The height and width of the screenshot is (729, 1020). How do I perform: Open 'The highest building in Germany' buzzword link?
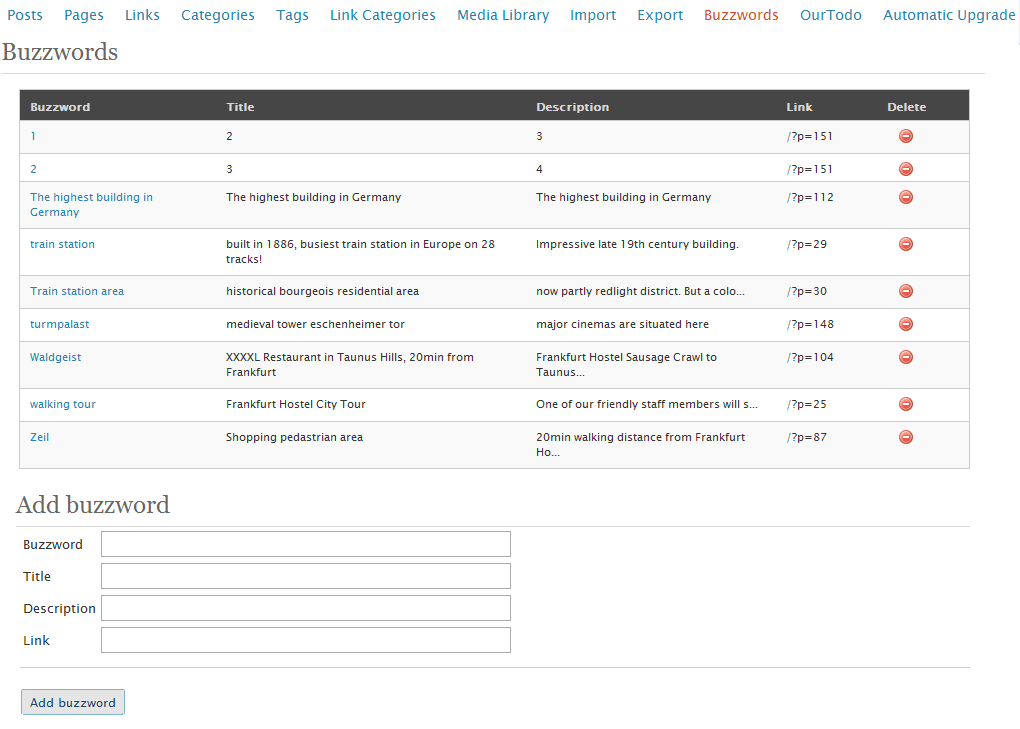[x=91, y=204]
